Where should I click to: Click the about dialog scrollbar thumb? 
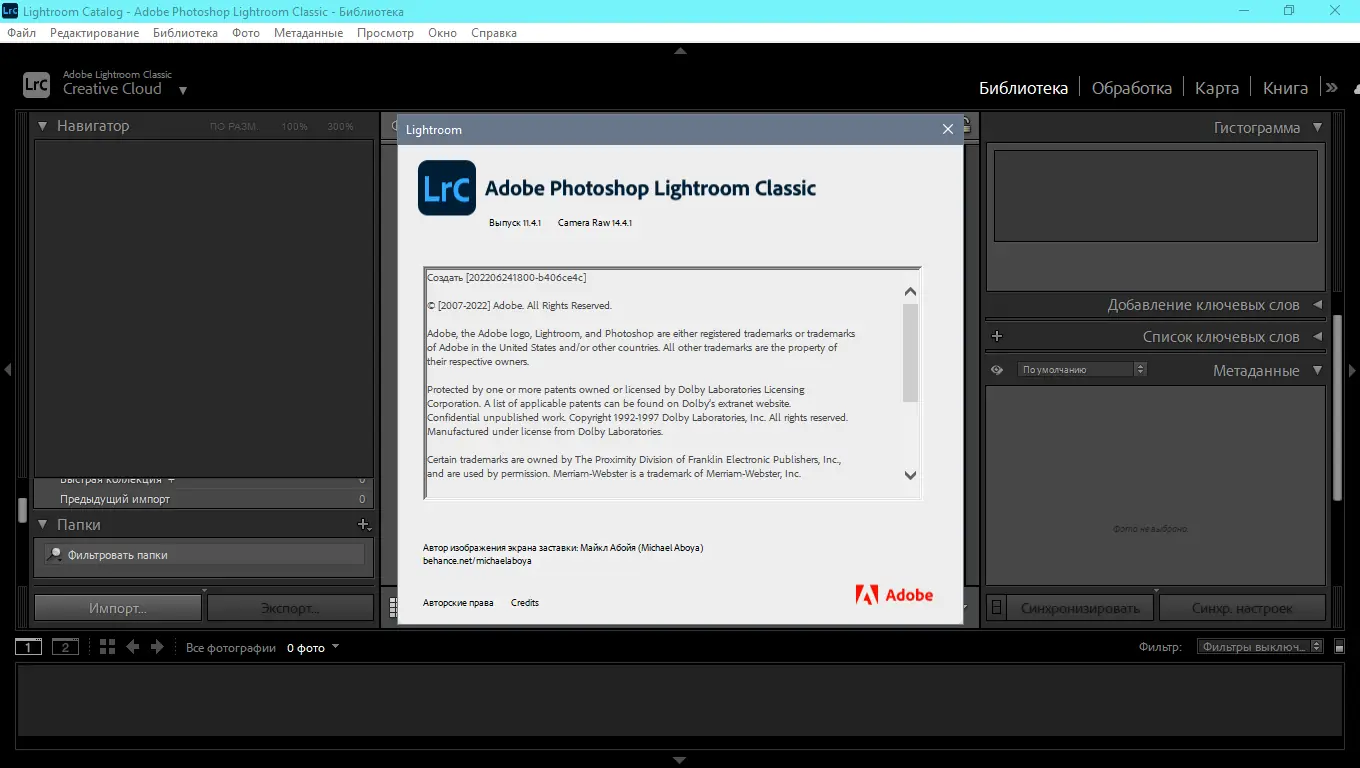click(910, 352)
